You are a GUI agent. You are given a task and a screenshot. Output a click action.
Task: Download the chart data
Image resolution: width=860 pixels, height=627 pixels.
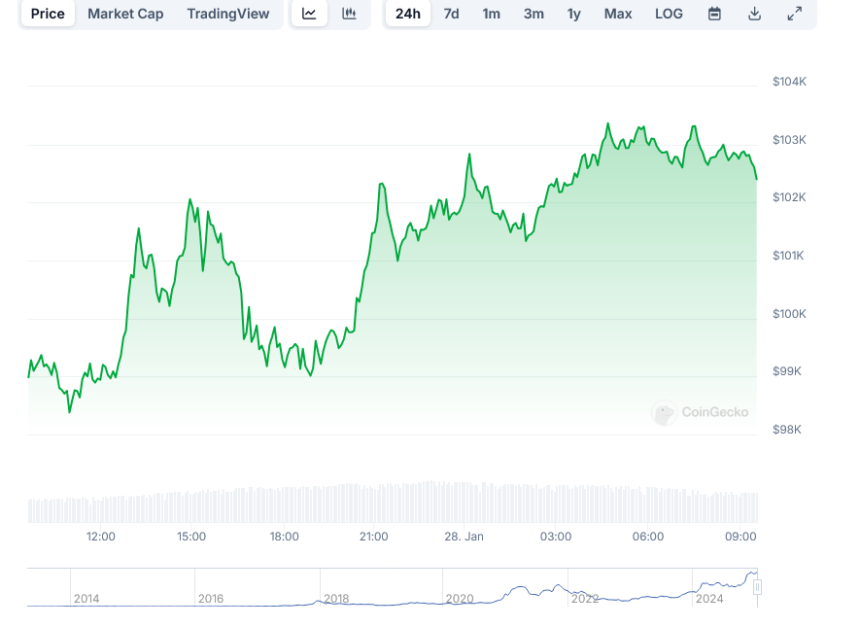[755, 14]
